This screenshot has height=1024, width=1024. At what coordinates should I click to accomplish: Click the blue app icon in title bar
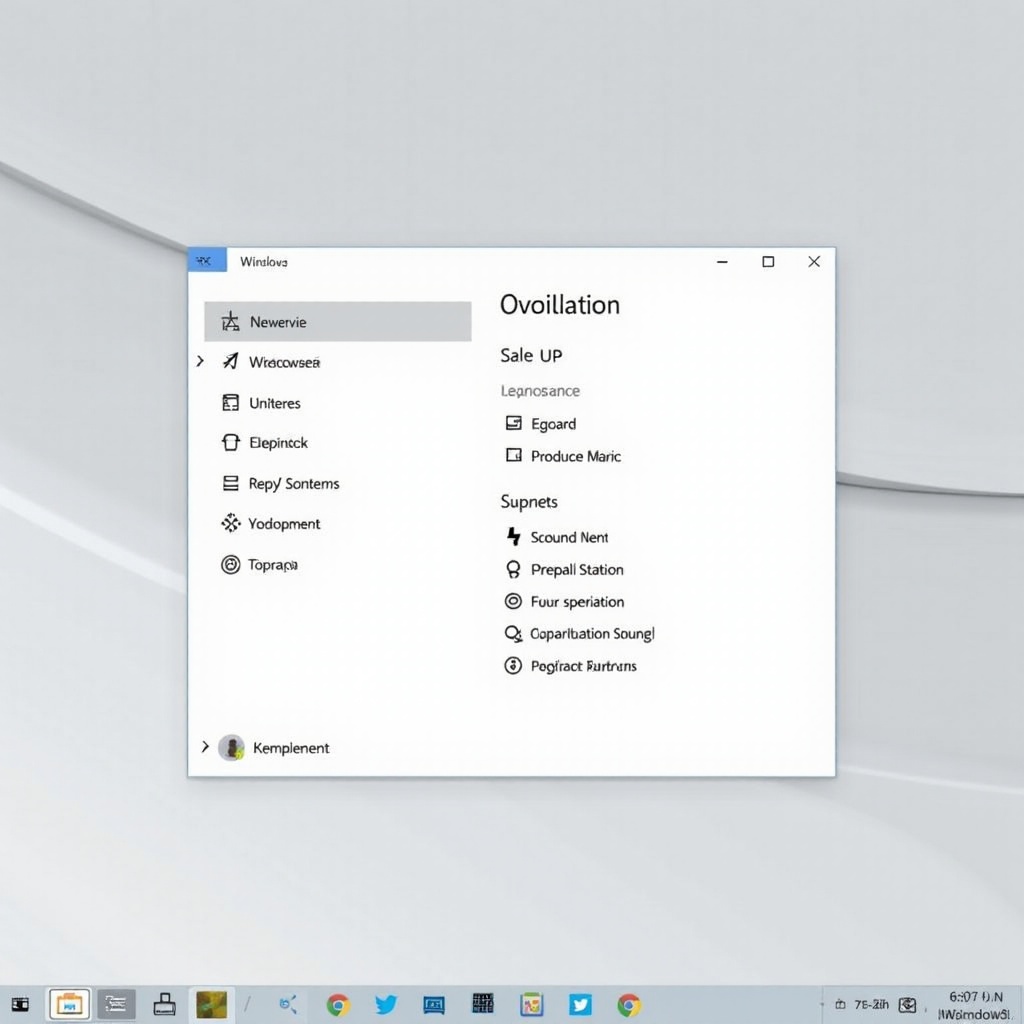(207, 261)
